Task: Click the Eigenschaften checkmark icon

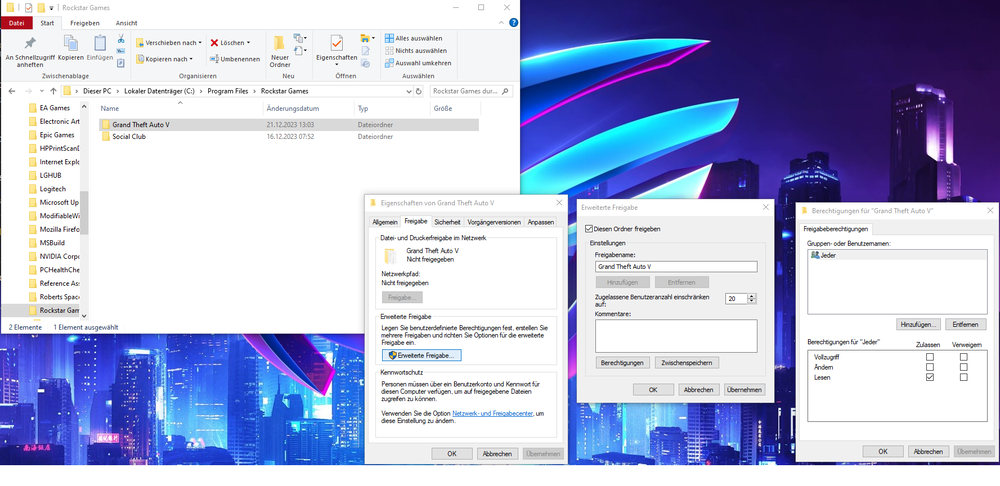Action: pyautogui.click(x=337, y=43)
